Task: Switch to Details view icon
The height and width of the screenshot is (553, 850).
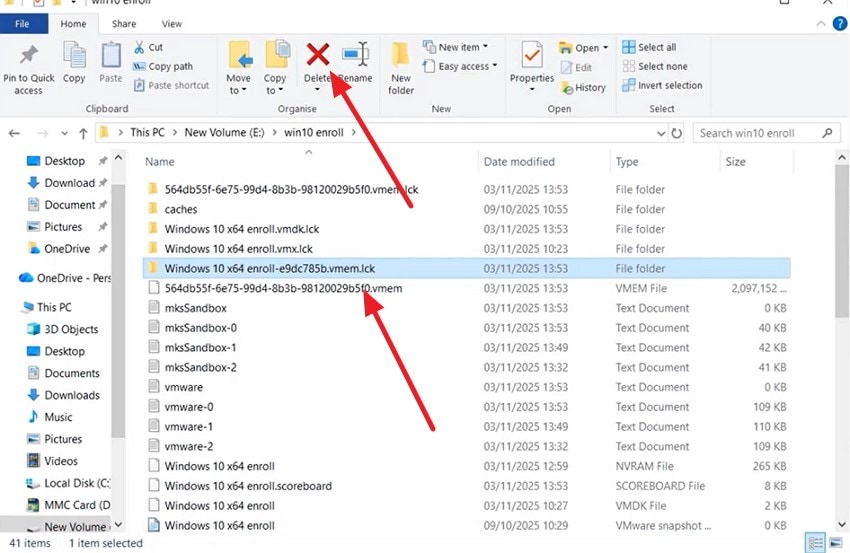Action: pyautogui.click(x=815, y=542)
